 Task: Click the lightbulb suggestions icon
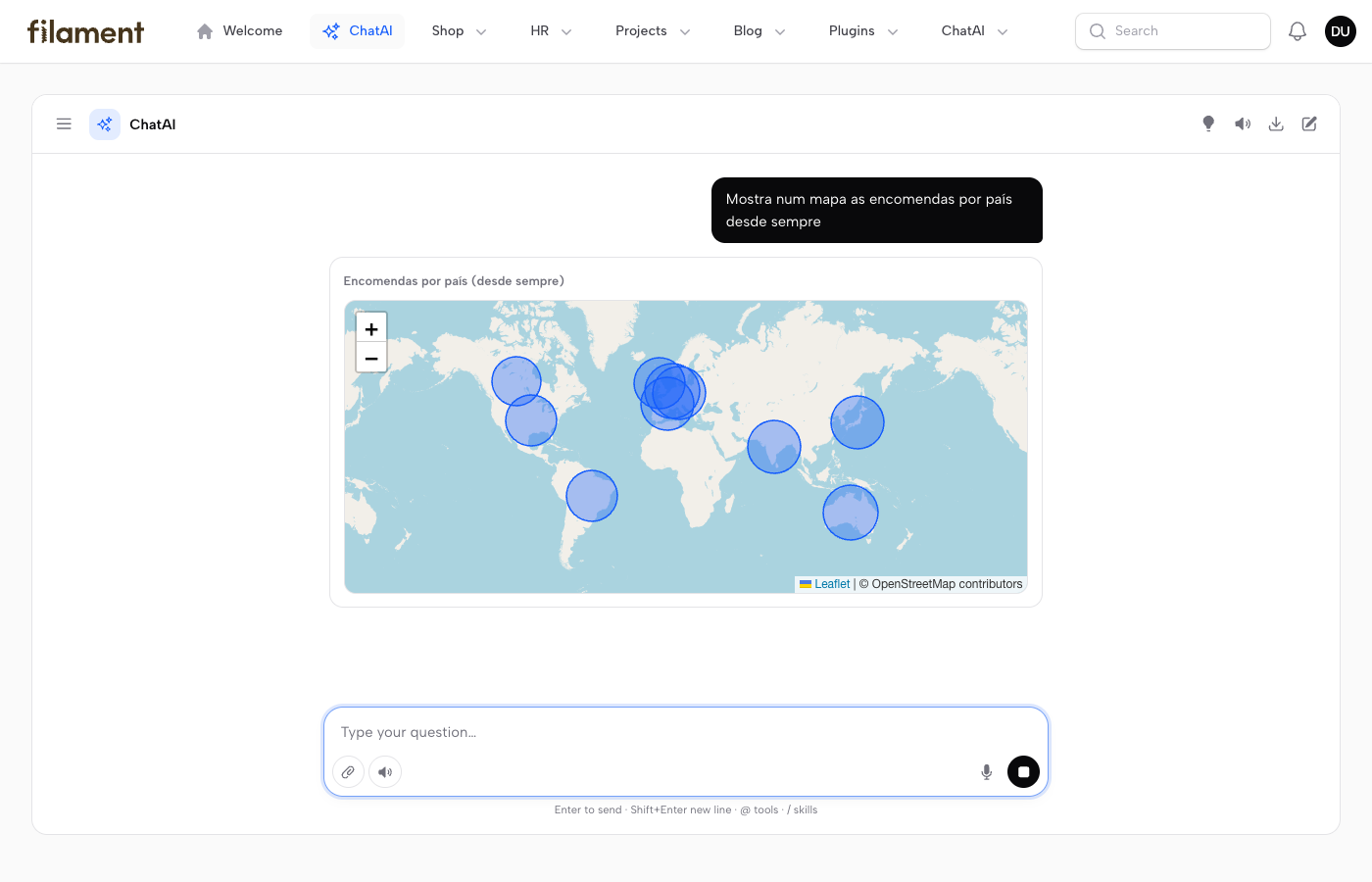pos(1208,123)
